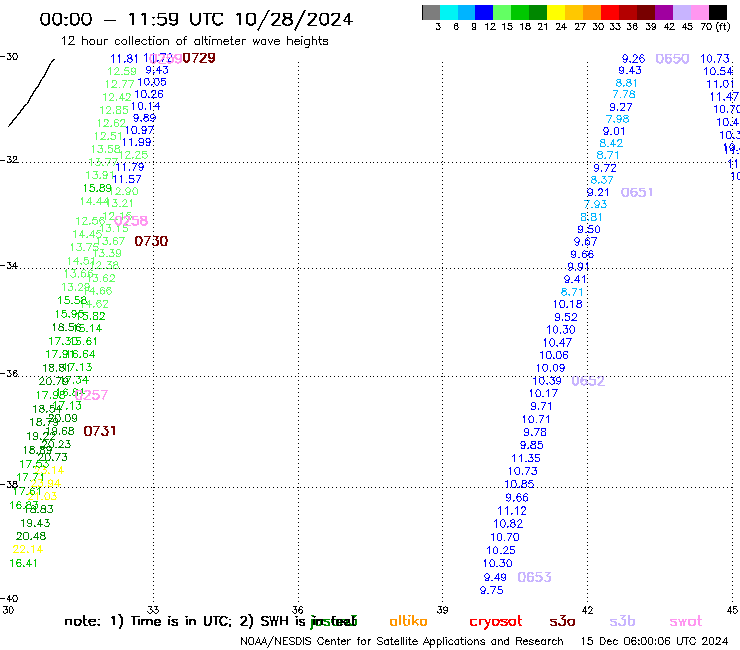
Task: Select the s3b time marker 0653
Action: point(534,577)
